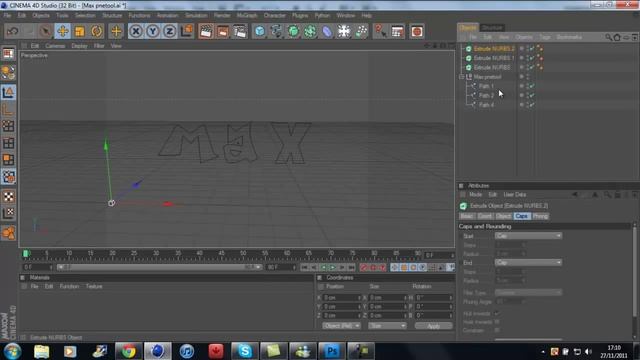Toggle the Y axis lock

(153, 31)
